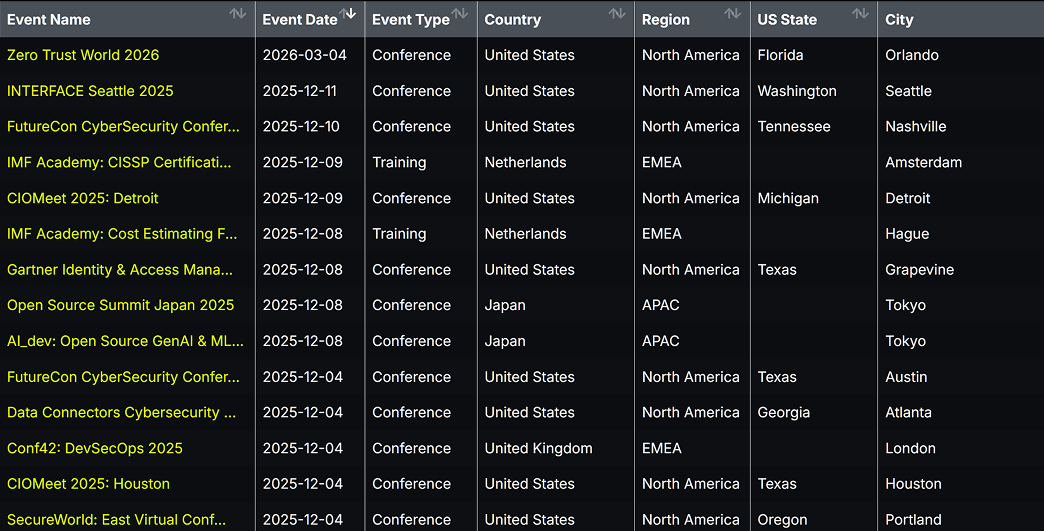Image resolution: width=1044 pixels, height=531 pixels.
Task: Click the City column header
Action: (x=899, y=20)
